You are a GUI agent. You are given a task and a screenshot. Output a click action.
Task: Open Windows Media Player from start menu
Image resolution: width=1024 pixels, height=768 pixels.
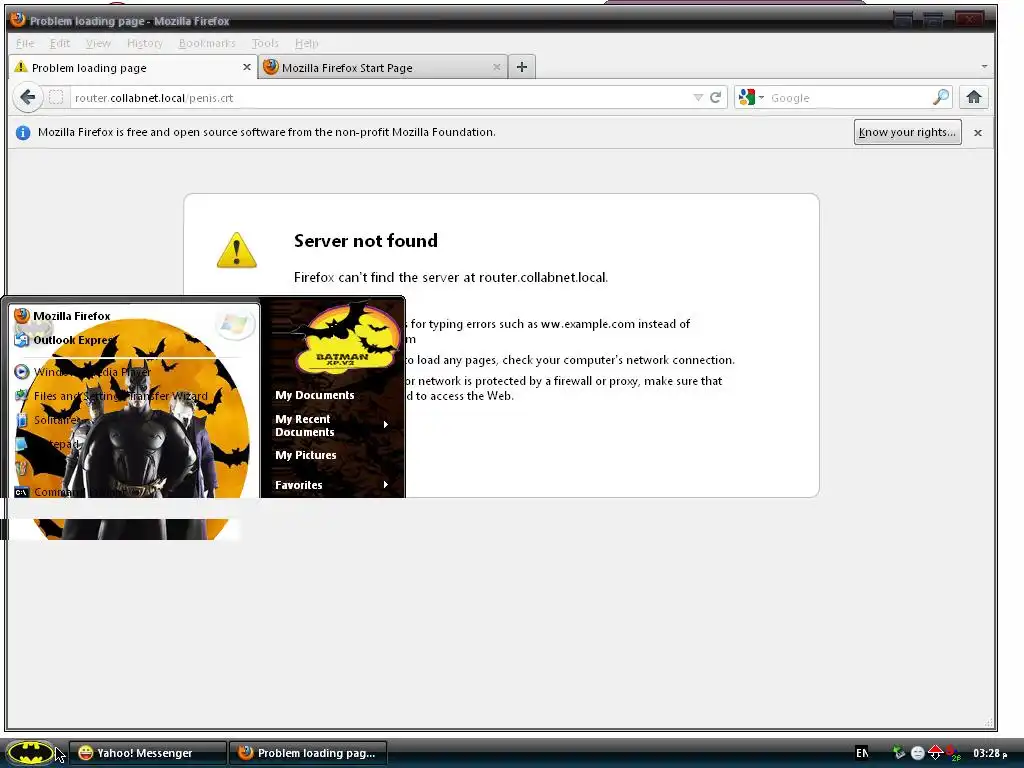(x=82, y=372)
